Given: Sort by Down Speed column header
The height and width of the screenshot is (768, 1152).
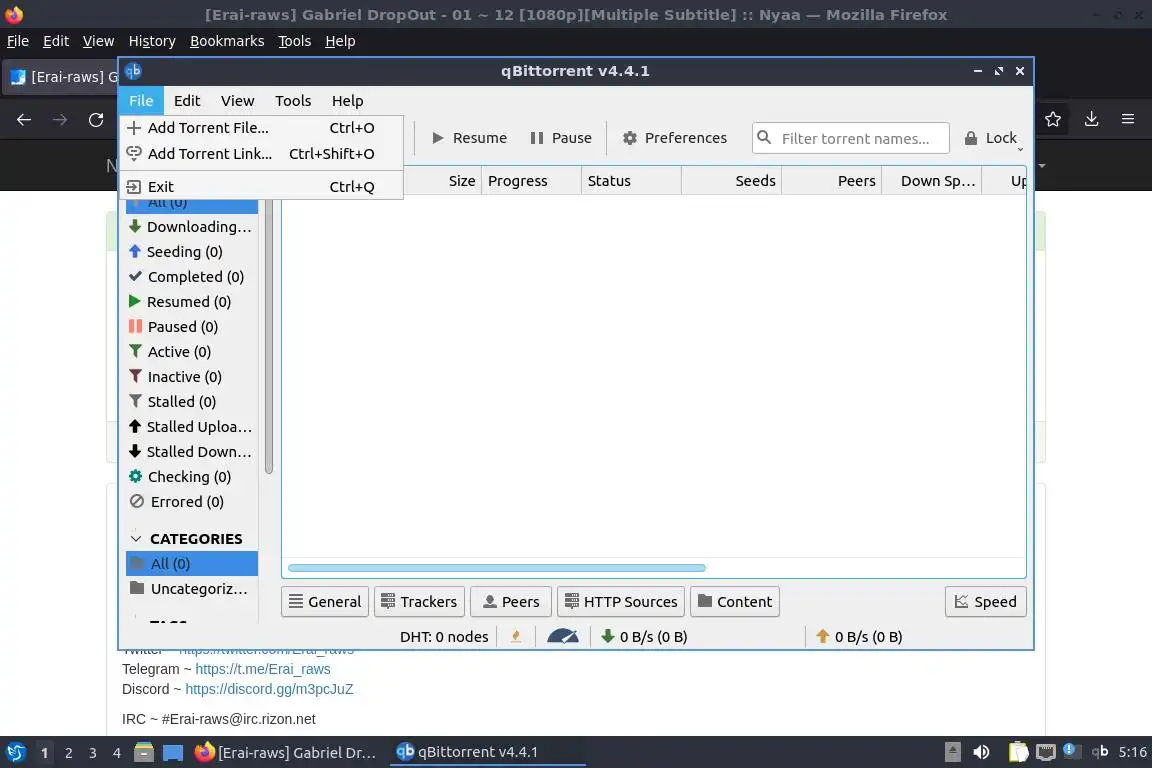Looking at the screenshot, I should pos(932,181).
